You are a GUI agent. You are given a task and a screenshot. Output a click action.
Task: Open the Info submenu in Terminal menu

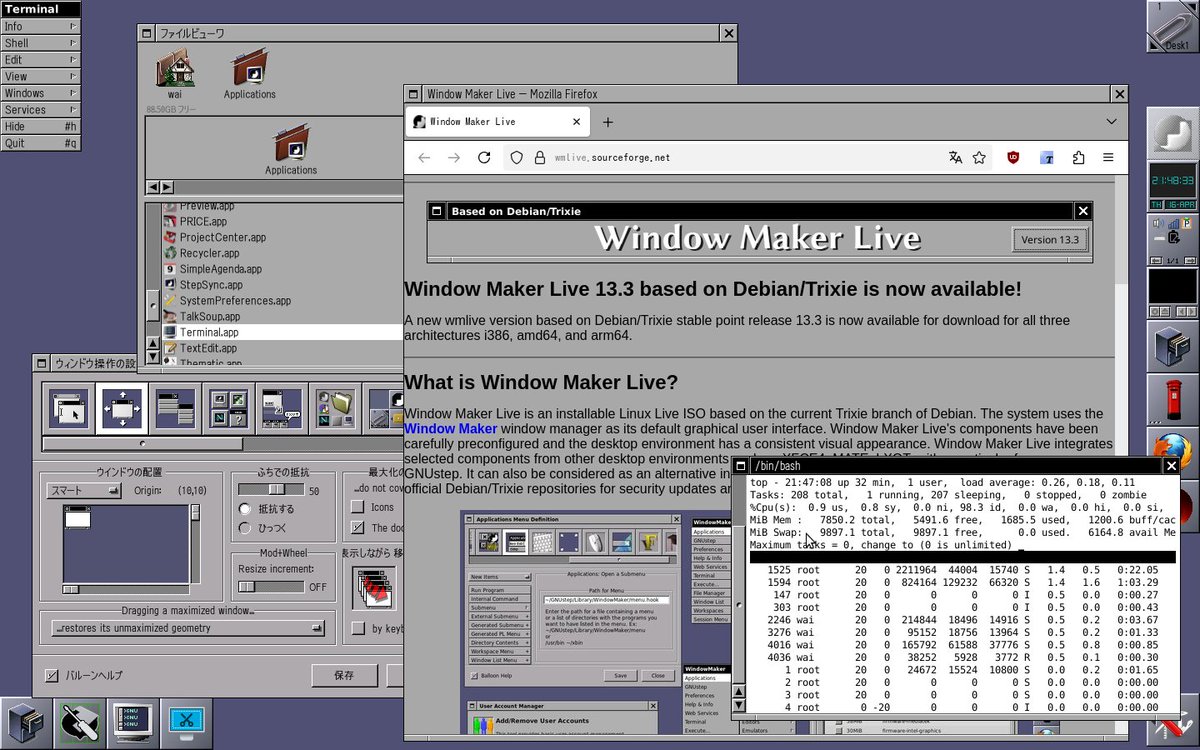coord(41,26)
